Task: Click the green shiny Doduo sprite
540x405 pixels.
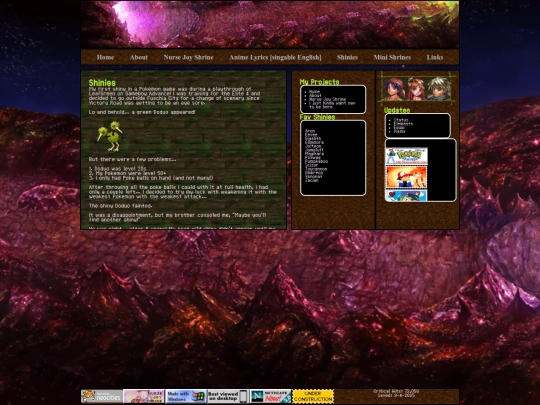Action: coord(110,136)
